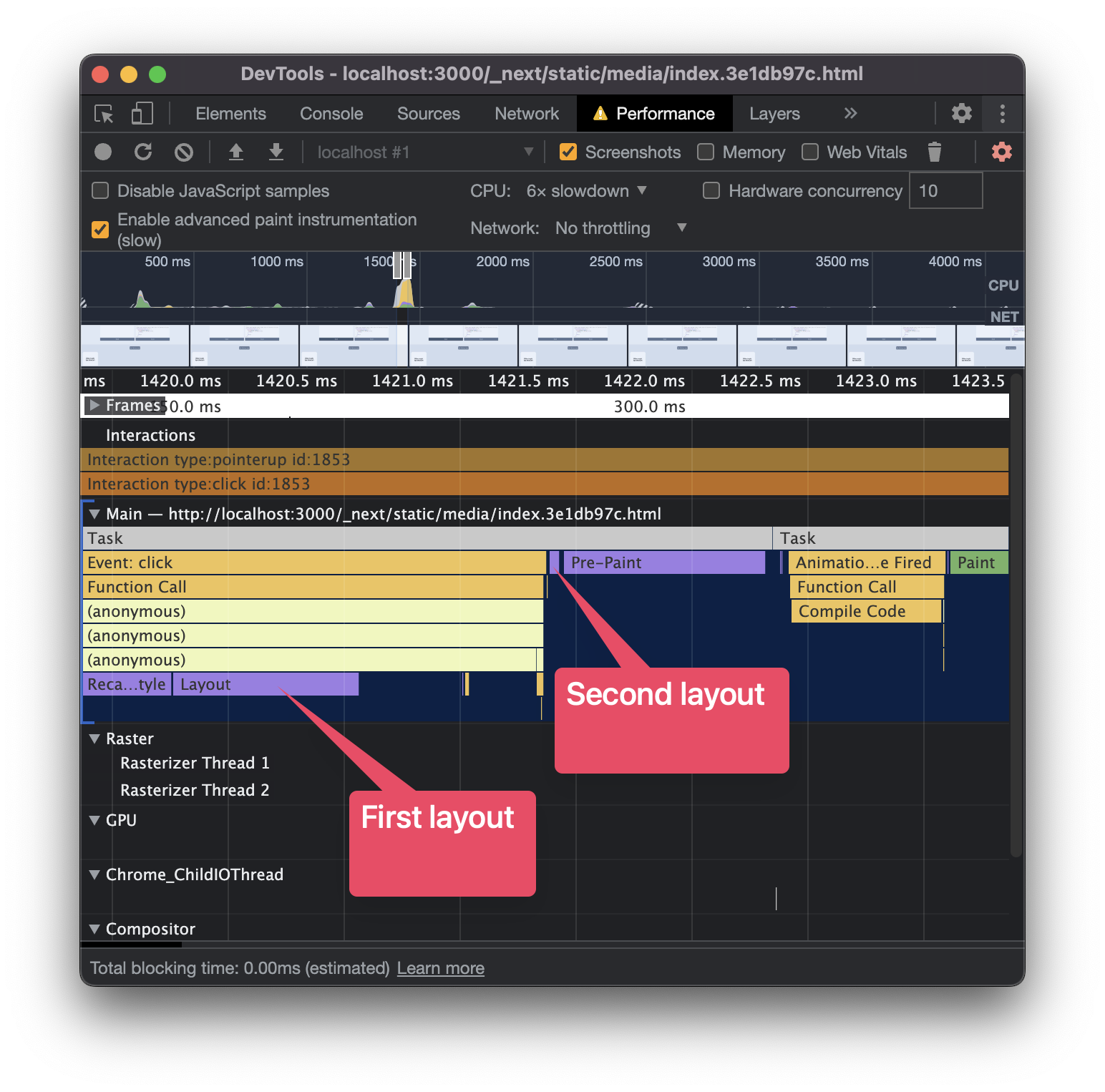Switch to the Elements tab
1105x1092 pixels.
[230, 113]
